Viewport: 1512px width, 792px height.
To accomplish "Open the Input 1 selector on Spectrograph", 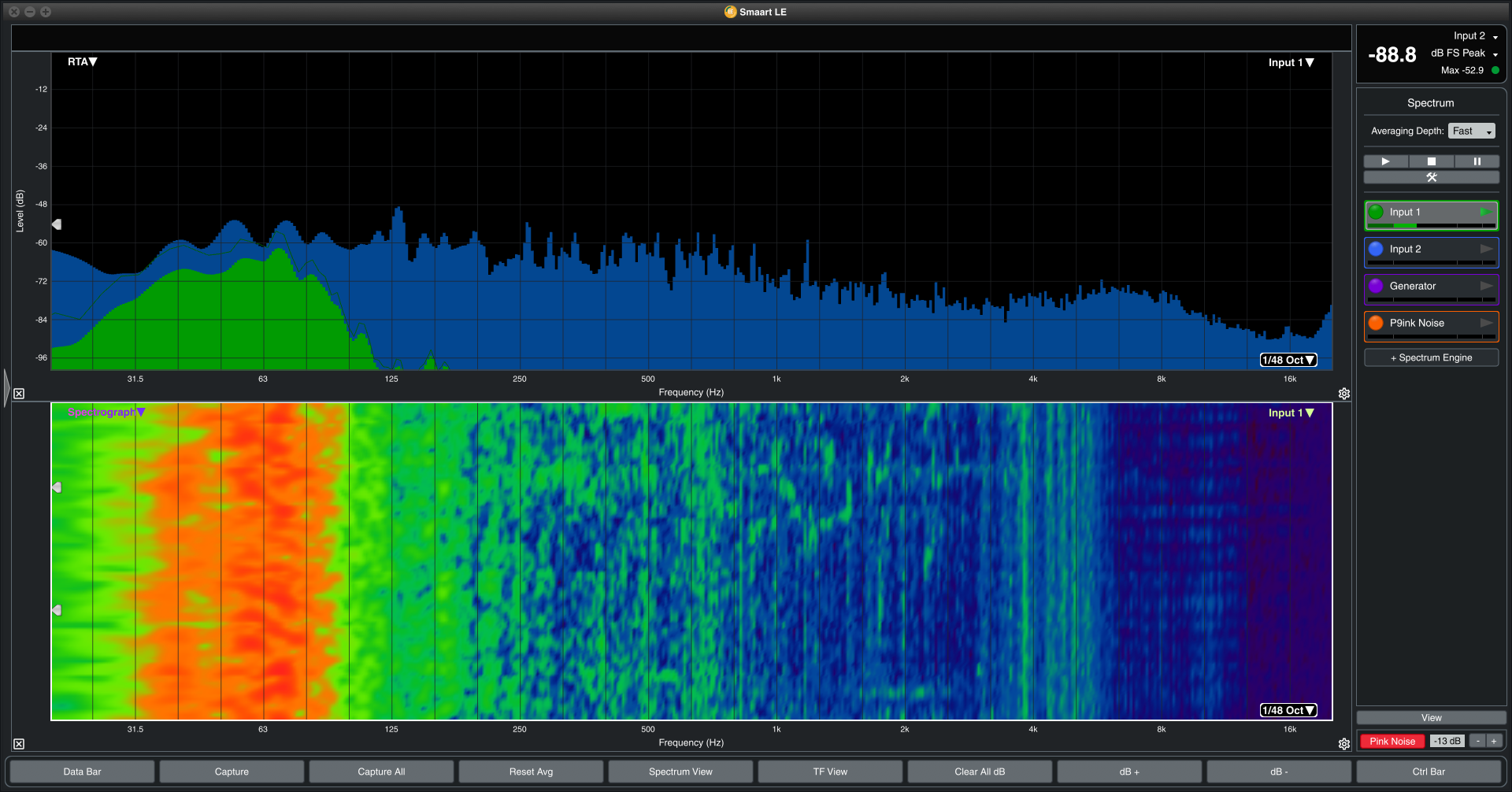I will [x=1291, y=413].
